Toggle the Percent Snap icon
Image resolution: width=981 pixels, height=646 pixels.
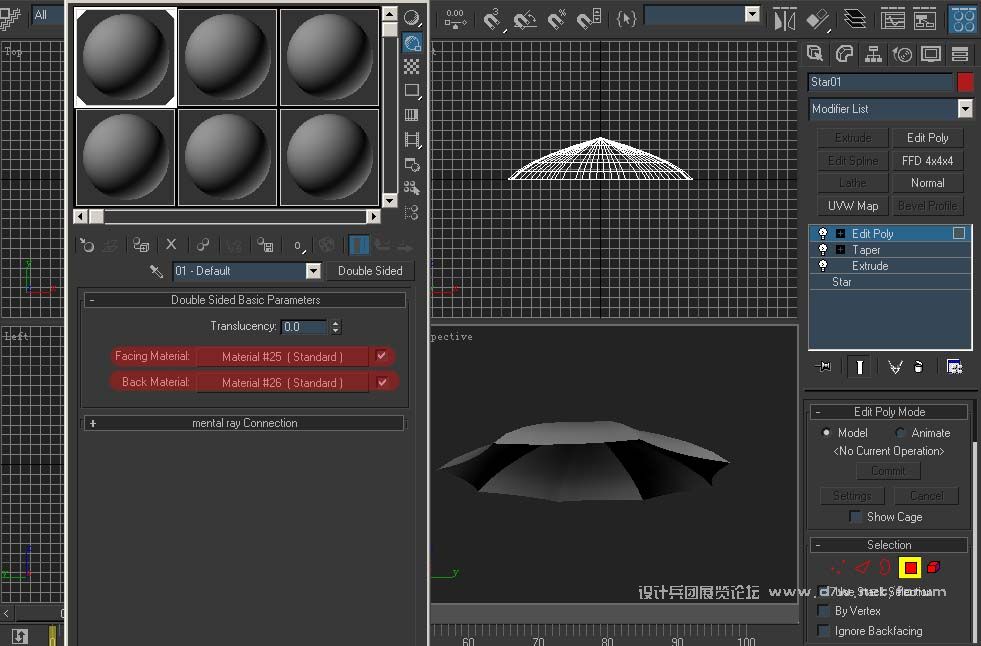(x=556, y=19)
